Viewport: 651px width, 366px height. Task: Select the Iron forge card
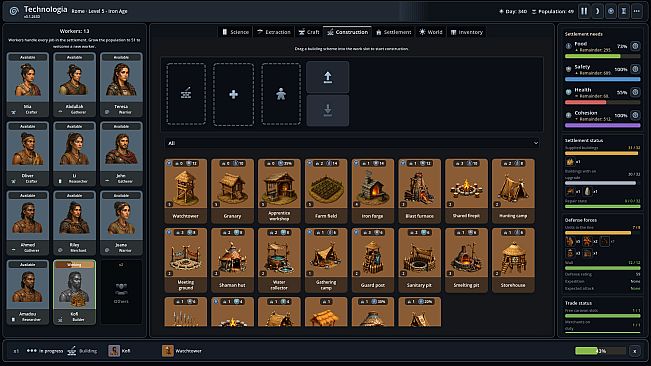click(372, 190)
